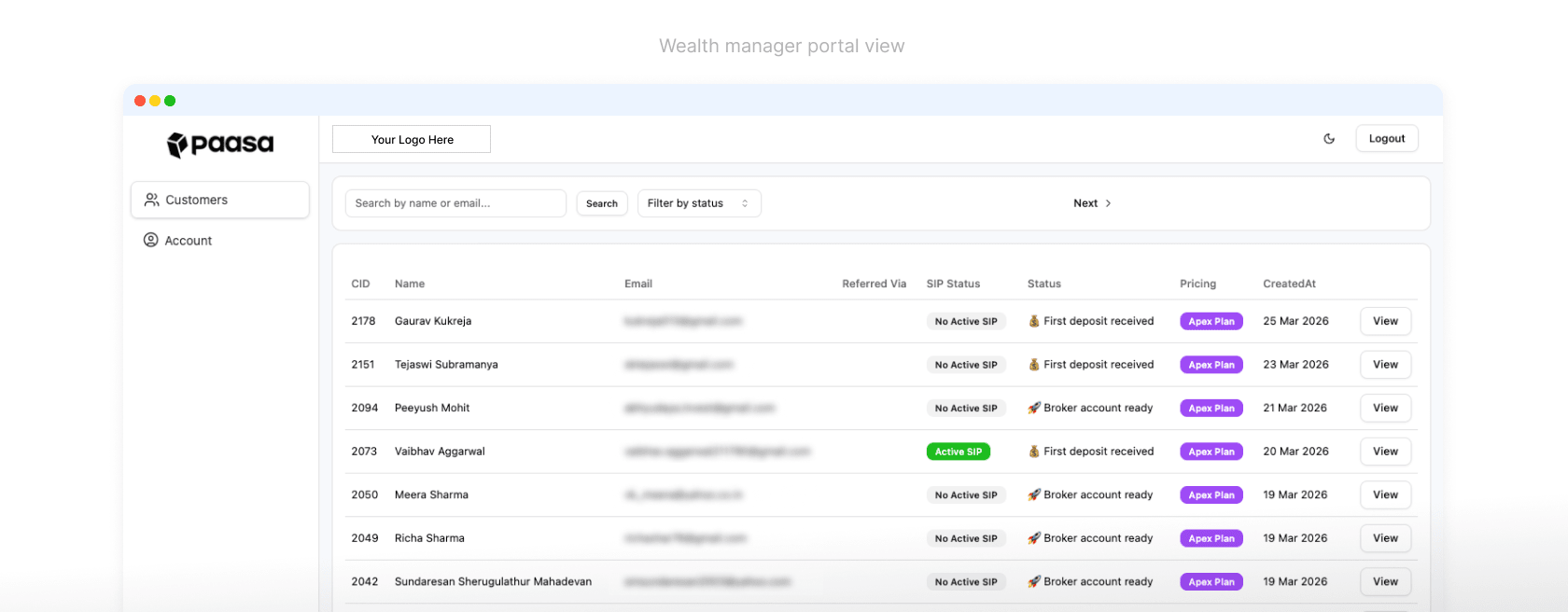This screenshot has height=612, width=1568.
Task: View customer Meera Sharma
Action: (1386, 494)
